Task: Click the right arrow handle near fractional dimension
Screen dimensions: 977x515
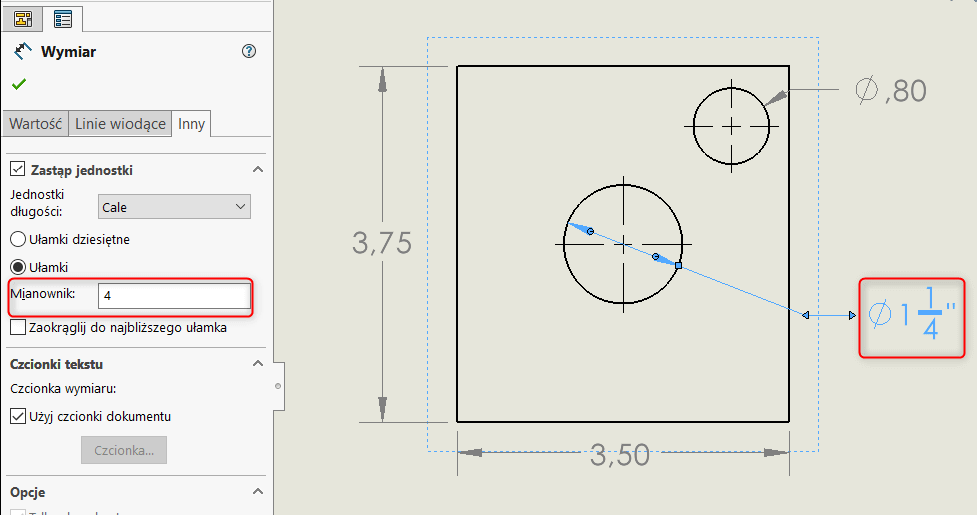Action: pyautogui.click(x=852, y=316)
